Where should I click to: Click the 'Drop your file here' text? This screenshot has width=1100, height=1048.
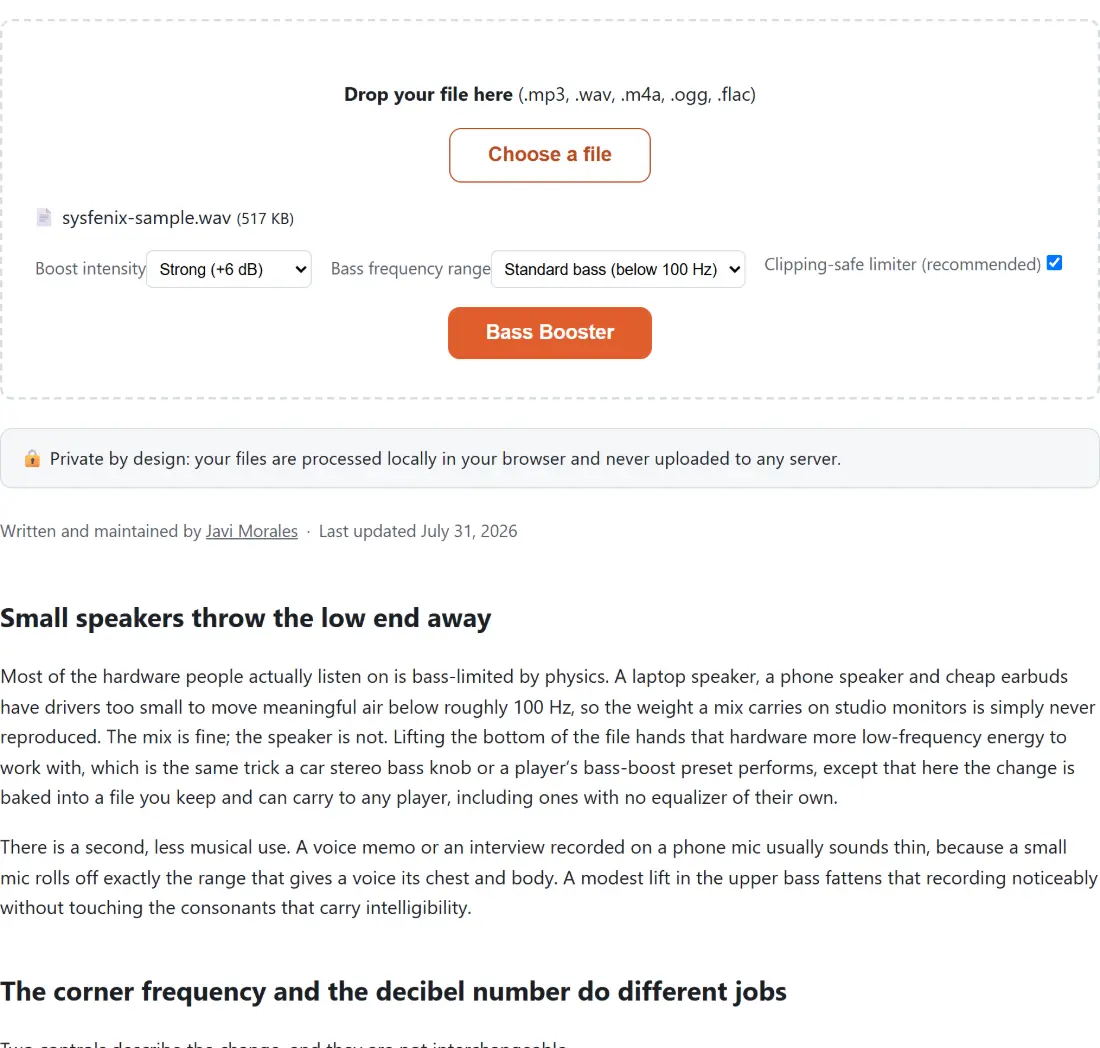pos(428,95)
